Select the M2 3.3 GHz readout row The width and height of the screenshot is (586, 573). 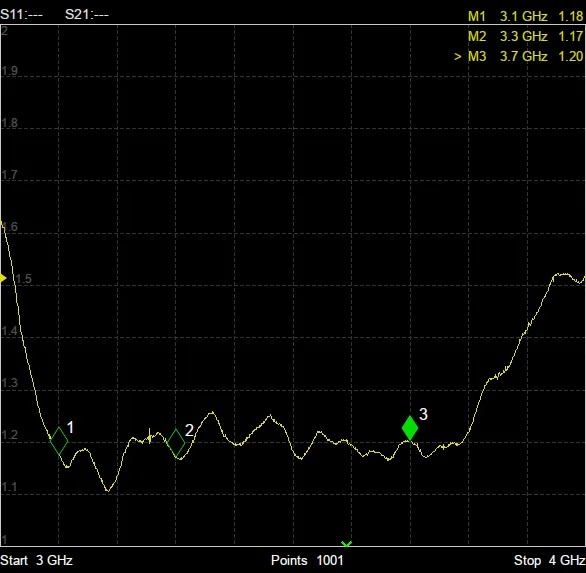525,36
